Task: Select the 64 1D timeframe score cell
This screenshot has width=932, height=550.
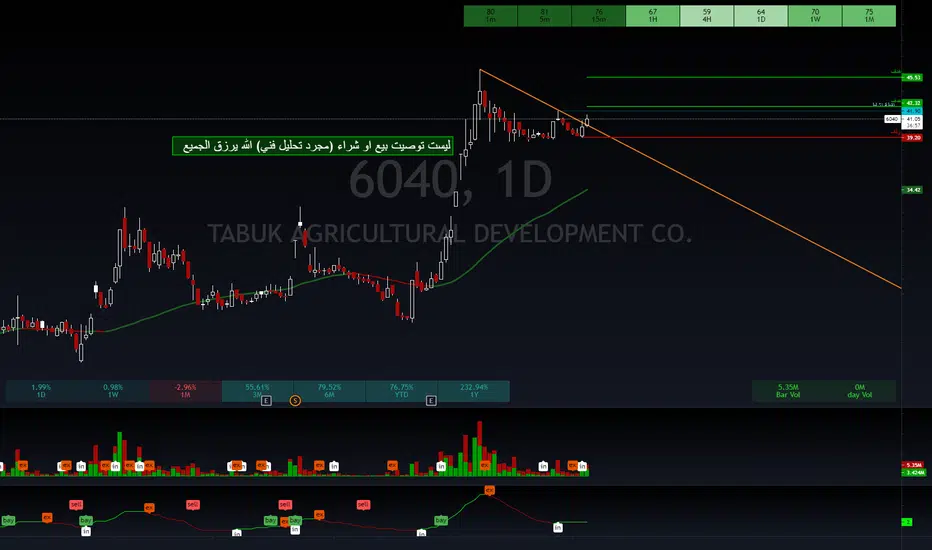Action: click(x=761, y=16)
